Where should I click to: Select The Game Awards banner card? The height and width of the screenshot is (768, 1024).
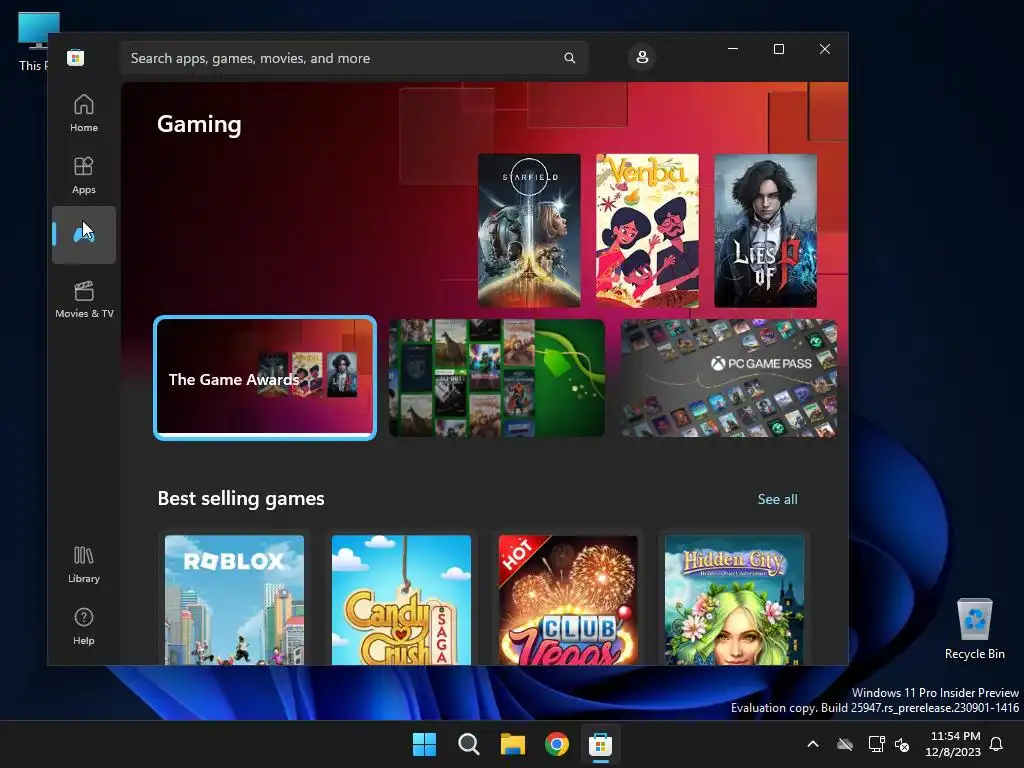click(x=265, y=378)
